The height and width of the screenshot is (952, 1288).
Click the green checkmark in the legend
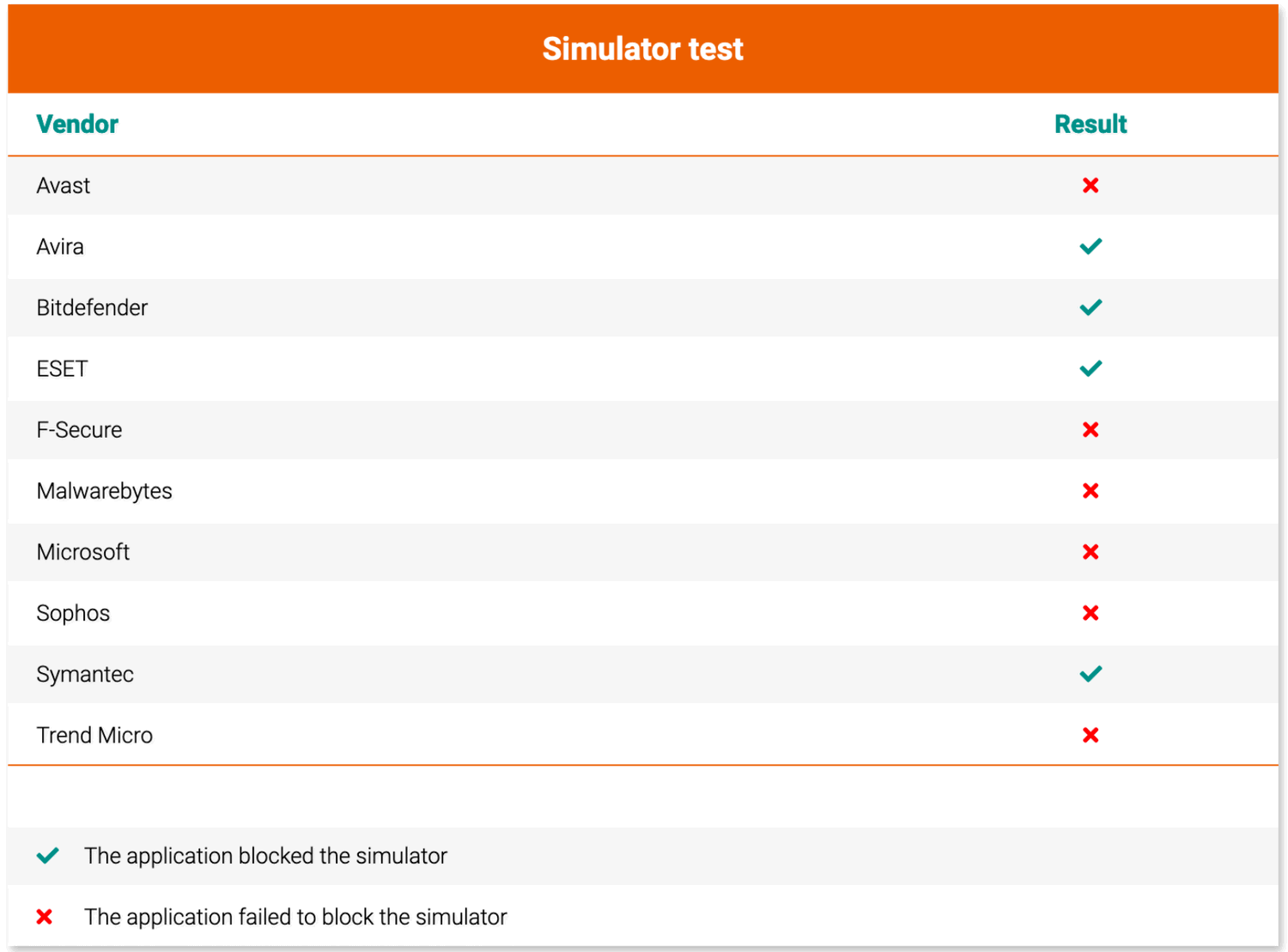(48, 856)
